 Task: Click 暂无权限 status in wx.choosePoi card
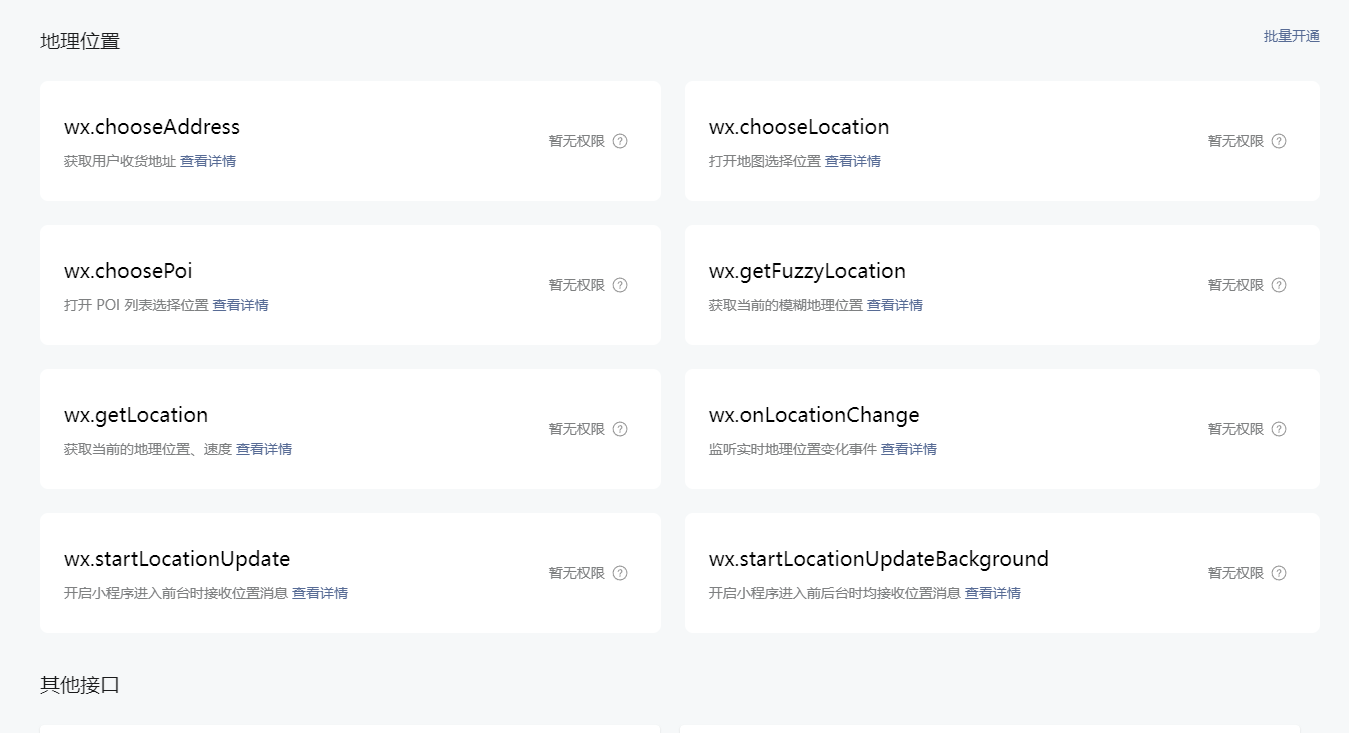point(577,285)
